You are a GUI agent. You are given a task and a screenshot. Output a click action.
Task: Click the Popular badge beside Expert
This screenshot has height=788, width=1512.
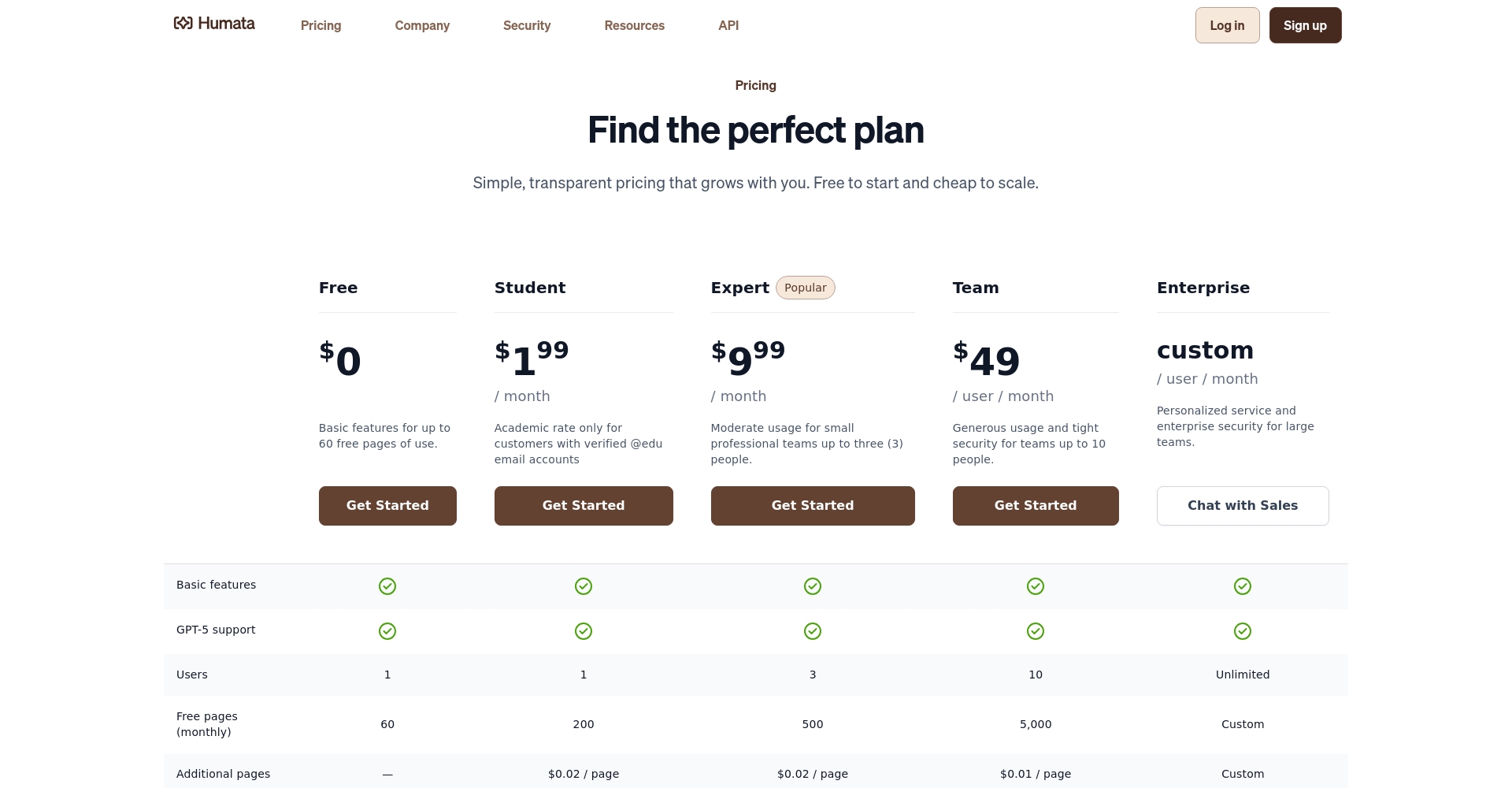click(805, 288)
